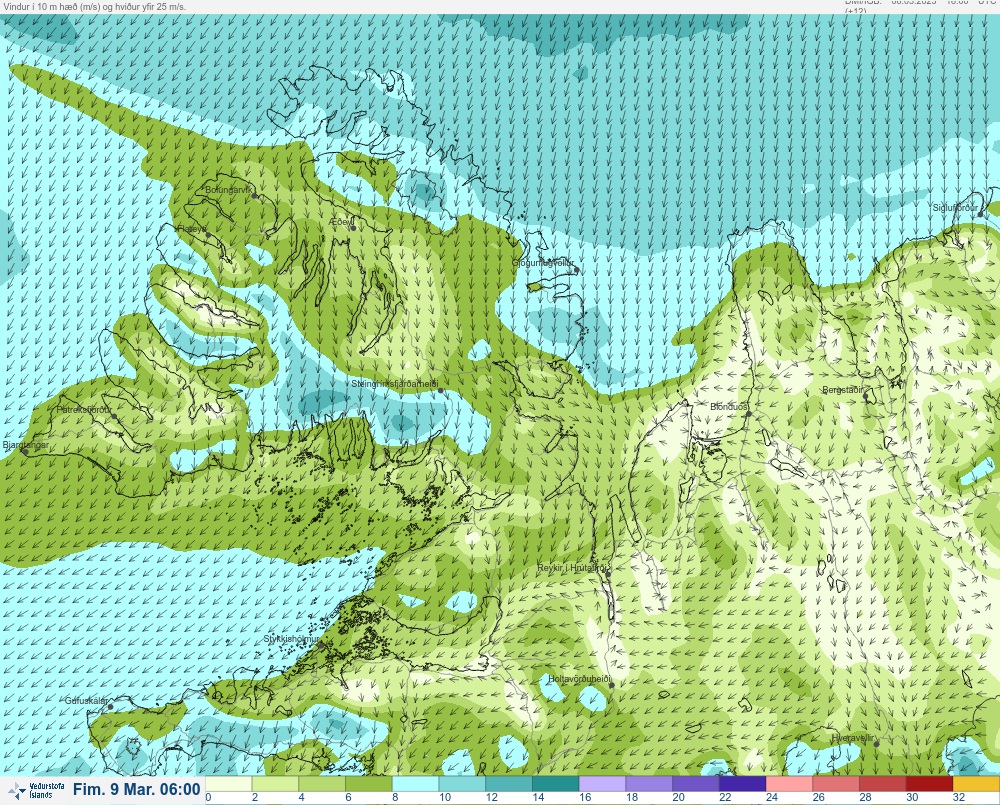Screen dimensions: 1000x805
Task: Click the Flateyri station label
Action: [x=191, y=228]
